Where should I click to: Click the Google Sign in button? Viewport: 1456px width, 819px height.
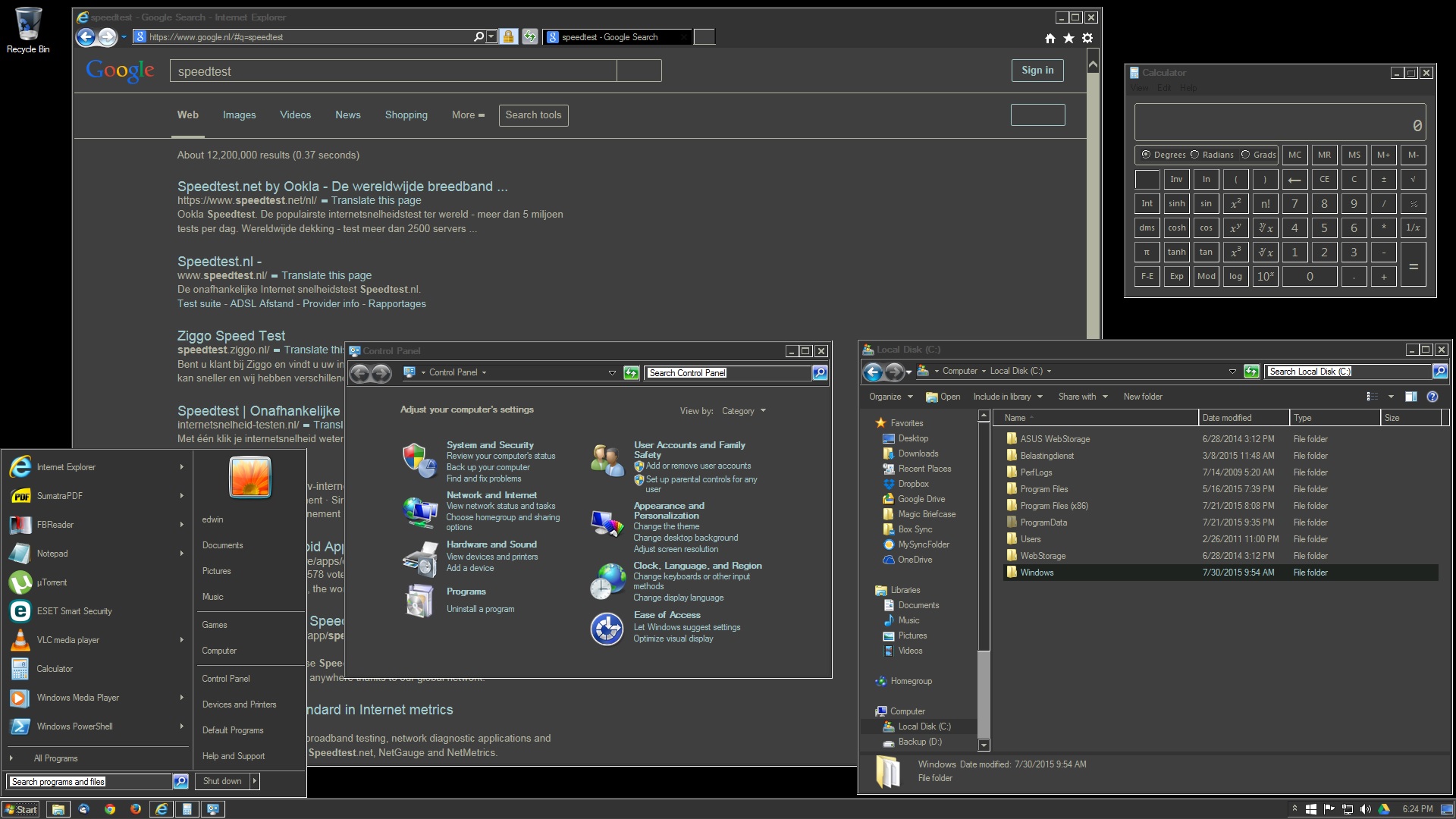click(1037, 70)
